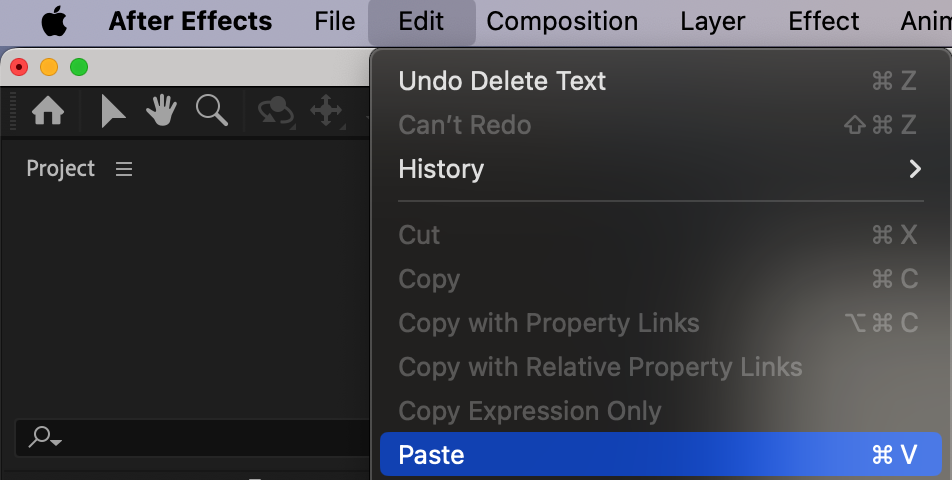The height and width of the screenshot is (480, 952).
Task: Open the Effect menu
Action: point(823,21)
